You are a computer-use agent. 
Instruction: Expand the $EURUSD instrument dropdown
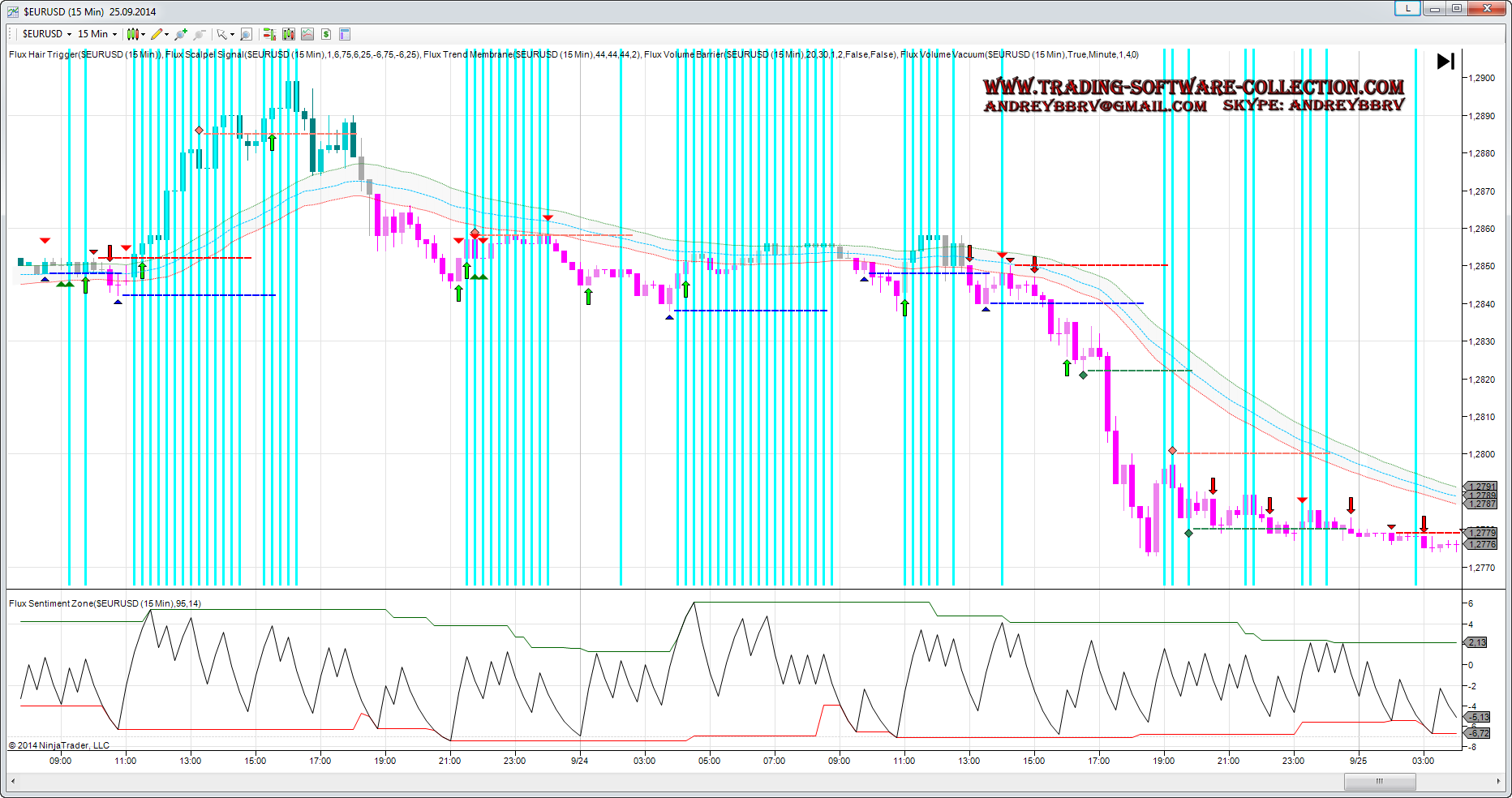[69, 34]
